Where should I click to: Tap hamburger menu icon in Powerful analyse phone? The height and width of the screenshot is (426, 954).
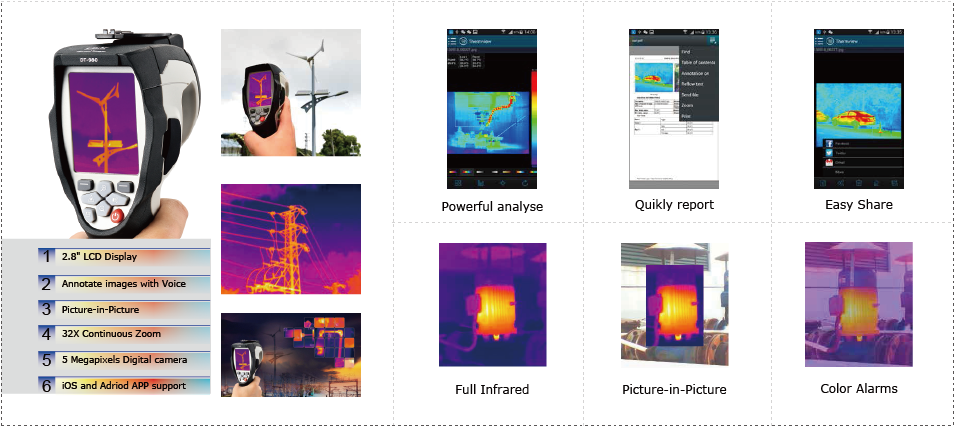pyautogui.click(x=453, y=42)
